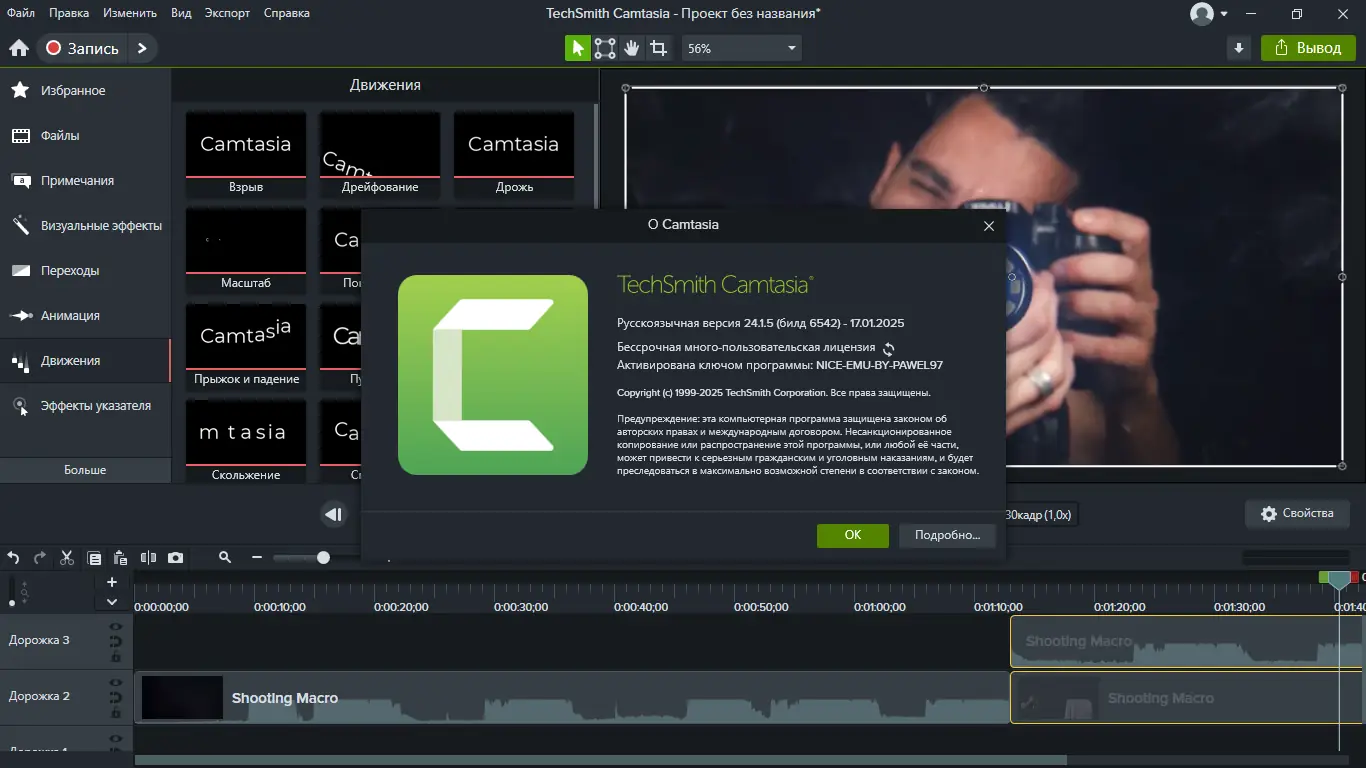
Task: Expand the track options chevron below the plus
Action: click(x=112, y=602)
